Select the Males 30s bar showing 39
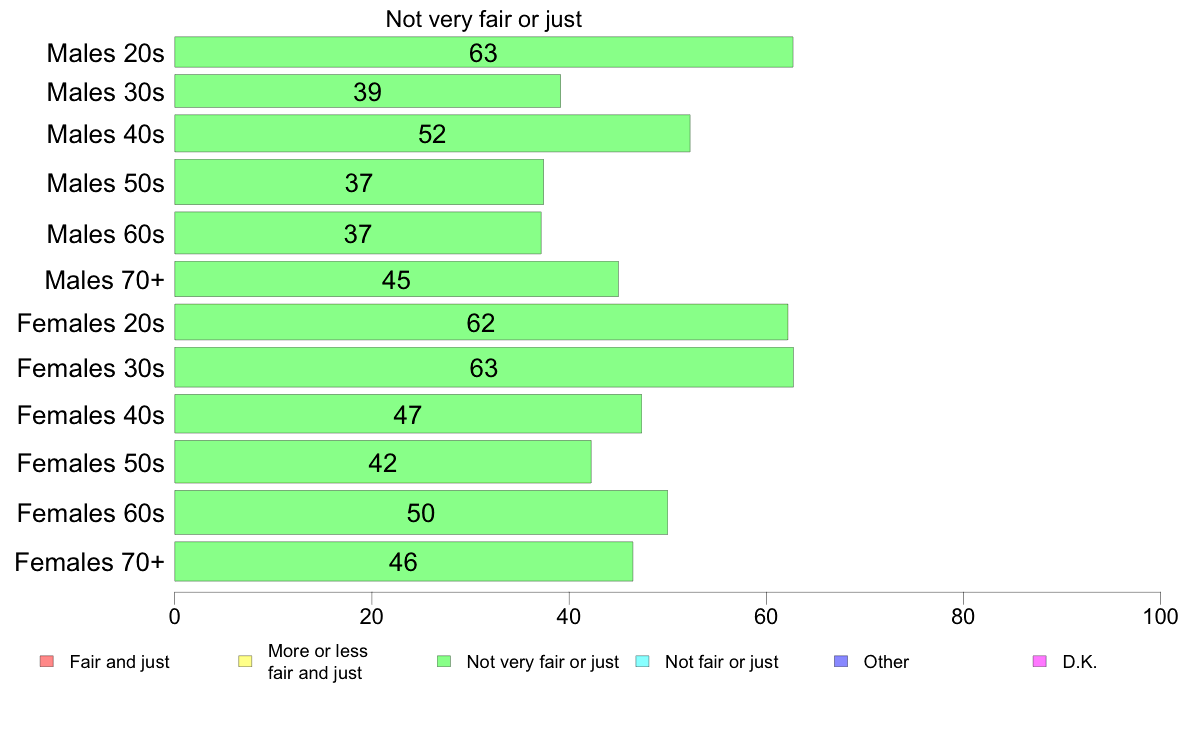This screenshot has width=1188, height=736. click(x=367, y=91)
